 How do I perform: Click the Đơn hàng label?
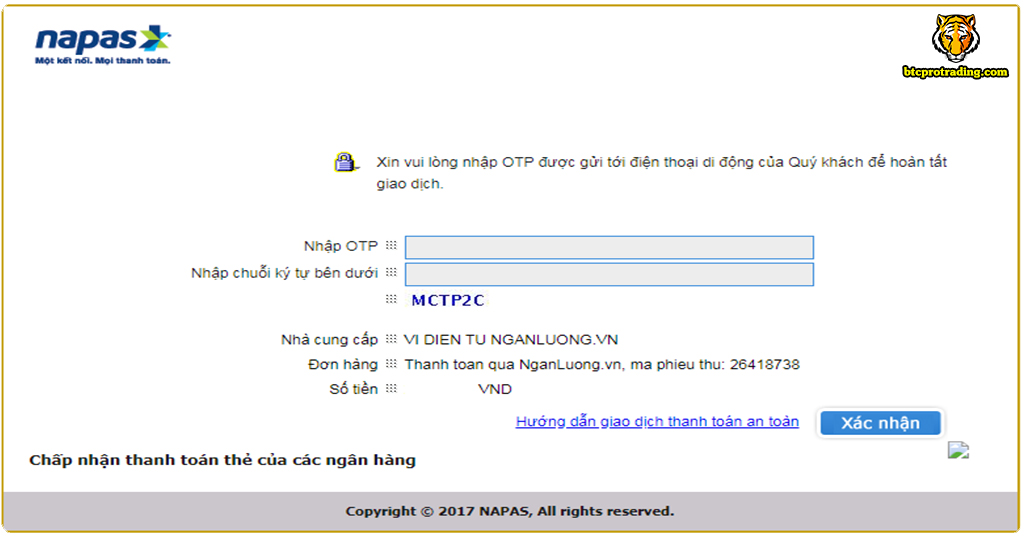tap(343, 364)
